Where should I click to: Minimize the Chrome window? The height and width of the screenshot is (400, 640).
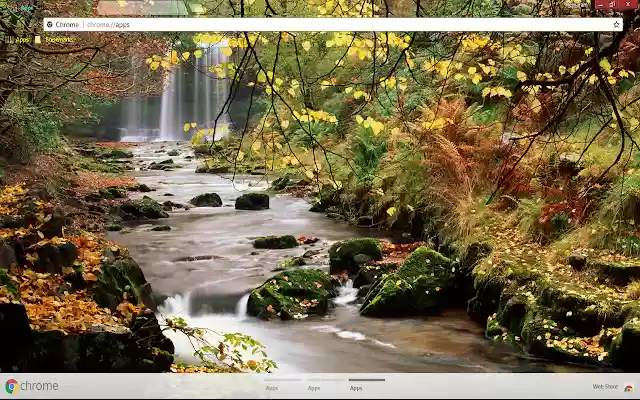600,4
